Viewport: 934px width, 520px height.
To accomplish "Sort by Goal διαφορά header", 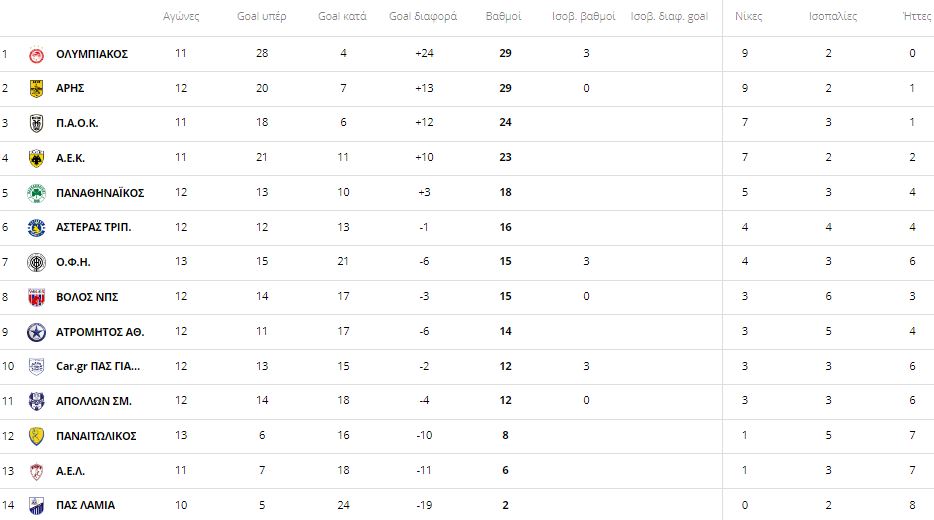I will coord(423,17).
